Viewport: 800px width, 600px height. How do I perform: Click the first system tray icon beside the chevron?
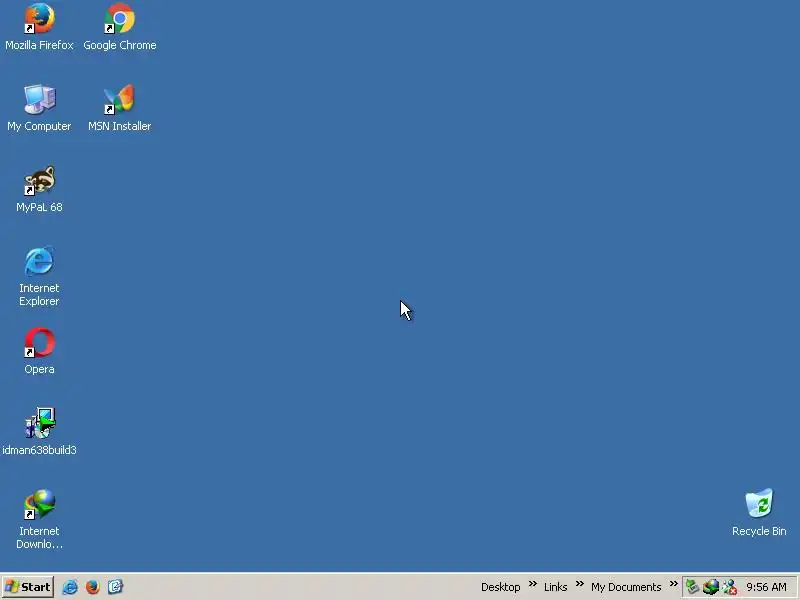(692, 587)
